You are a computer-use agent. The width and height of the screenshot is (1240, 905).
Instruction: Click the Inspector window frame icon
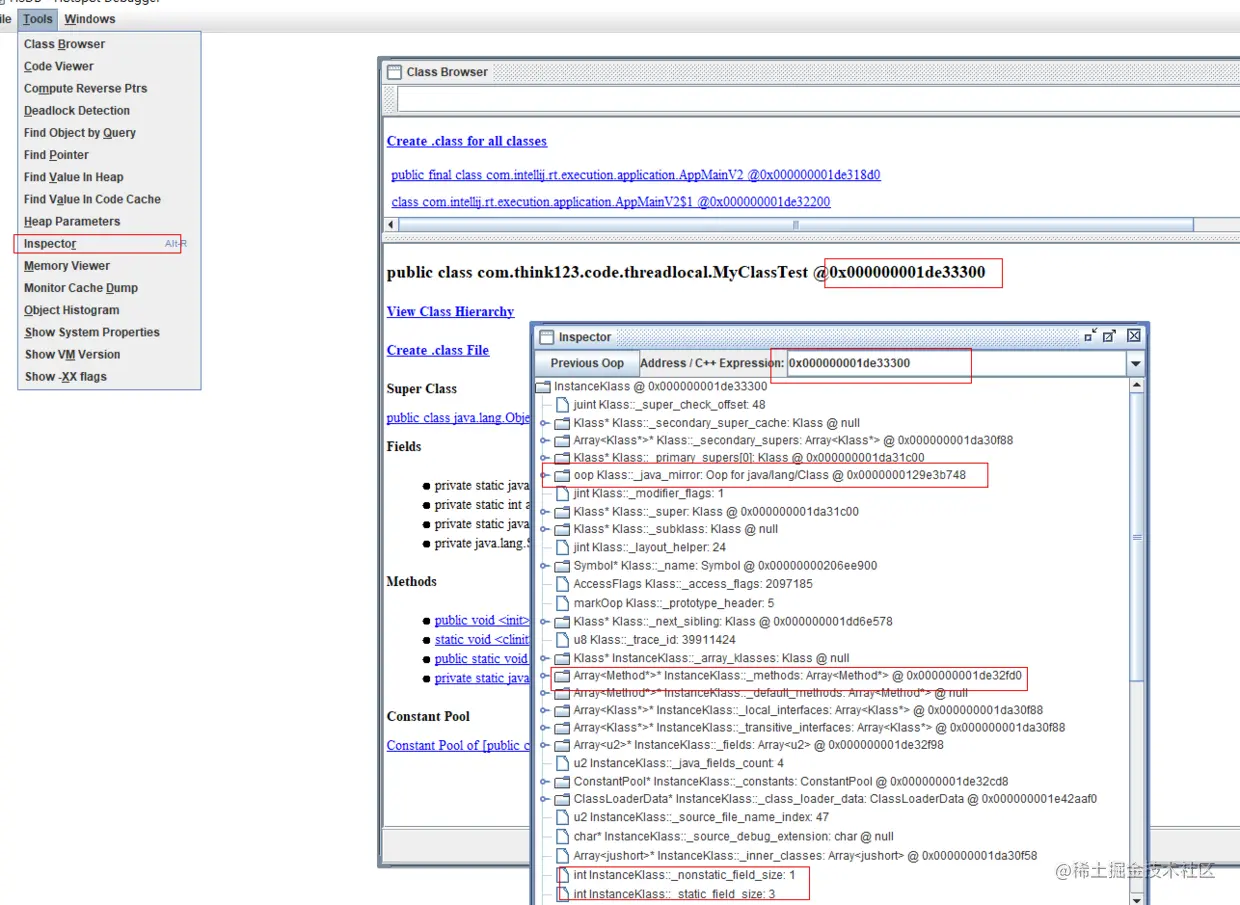547,337
